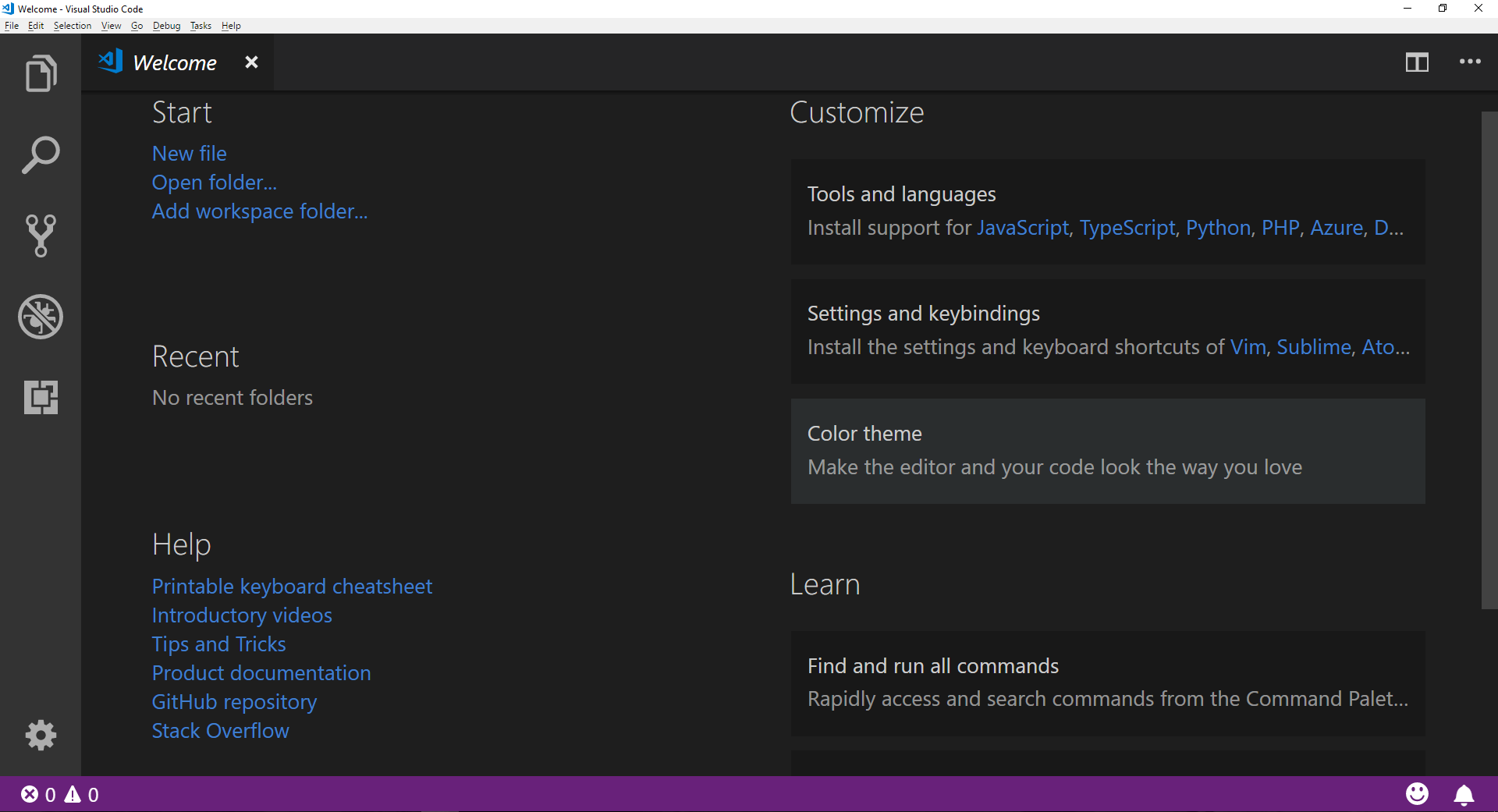The width and height of the screenshot is (1498, 812).
Task: Install Python support link
Action: 1218,228
